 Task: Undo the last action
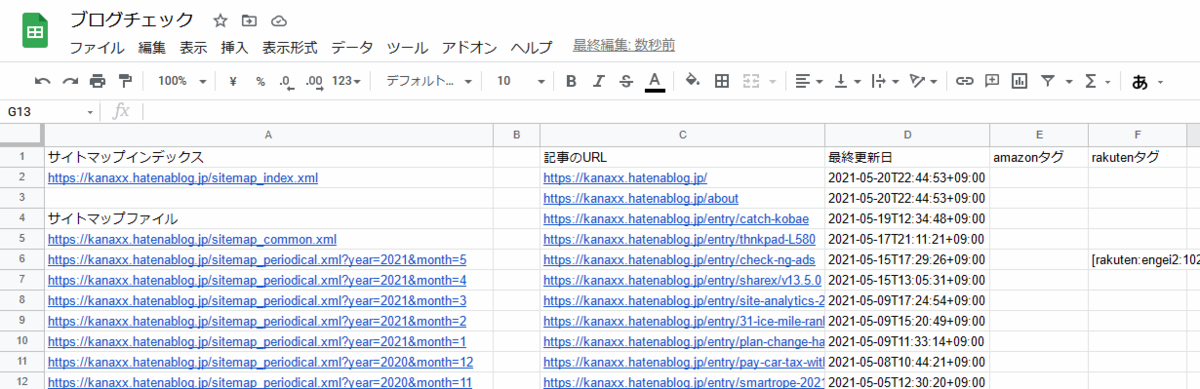[x=43, y=81]
